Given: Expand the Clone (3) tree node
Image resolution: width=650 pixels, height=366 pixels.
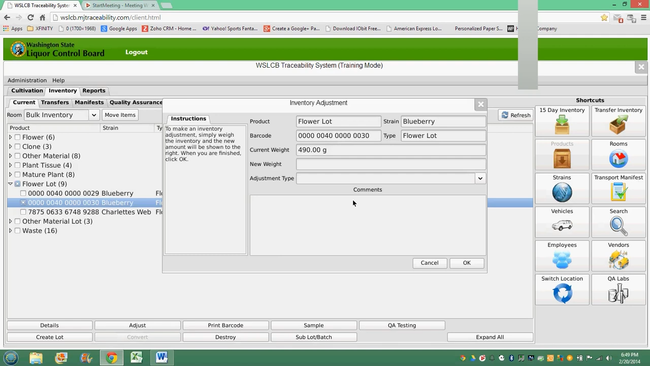Looking at the screenshot, I should [x=10, y=147].
